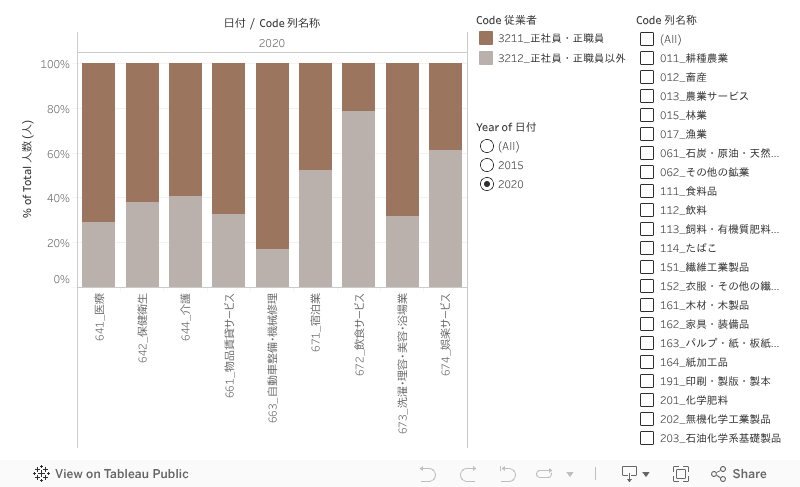
Task: Select the 2015 year radio button
Action: click(x=487, y=165)
